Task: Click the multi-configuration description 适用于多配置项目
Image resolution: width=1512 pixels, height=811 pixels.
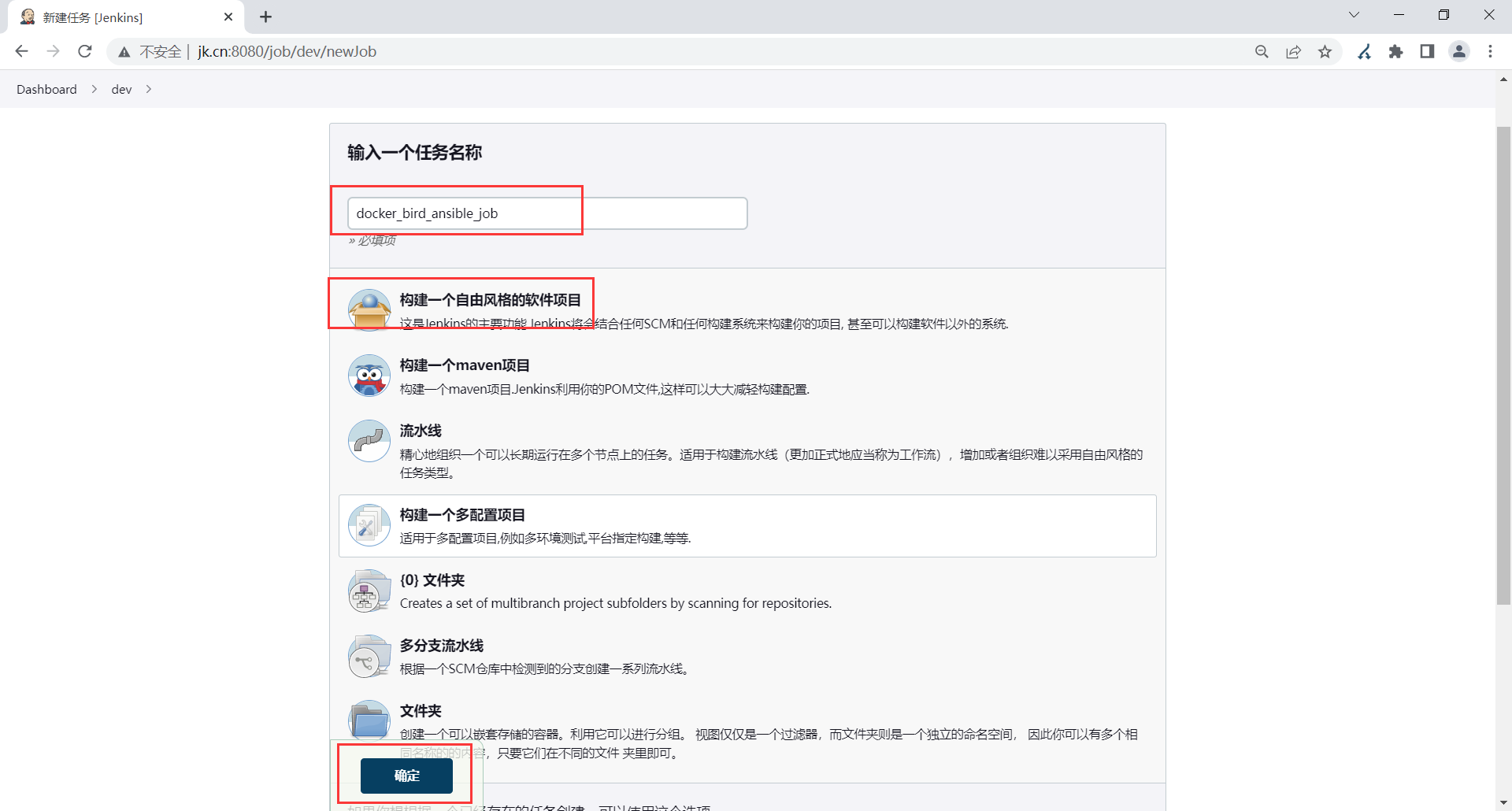Action: click(x=546, y=538)
